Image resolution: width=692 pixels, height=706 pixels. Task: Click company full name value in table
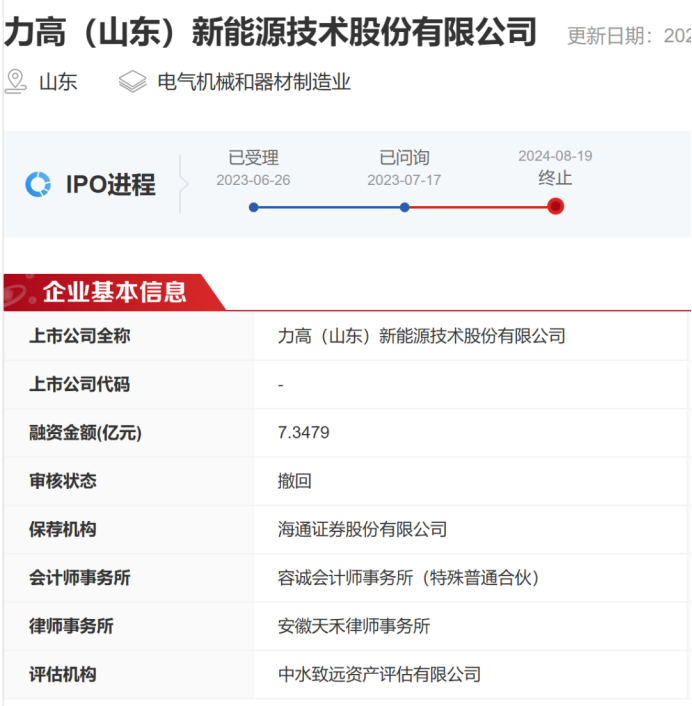click(421, 336)
